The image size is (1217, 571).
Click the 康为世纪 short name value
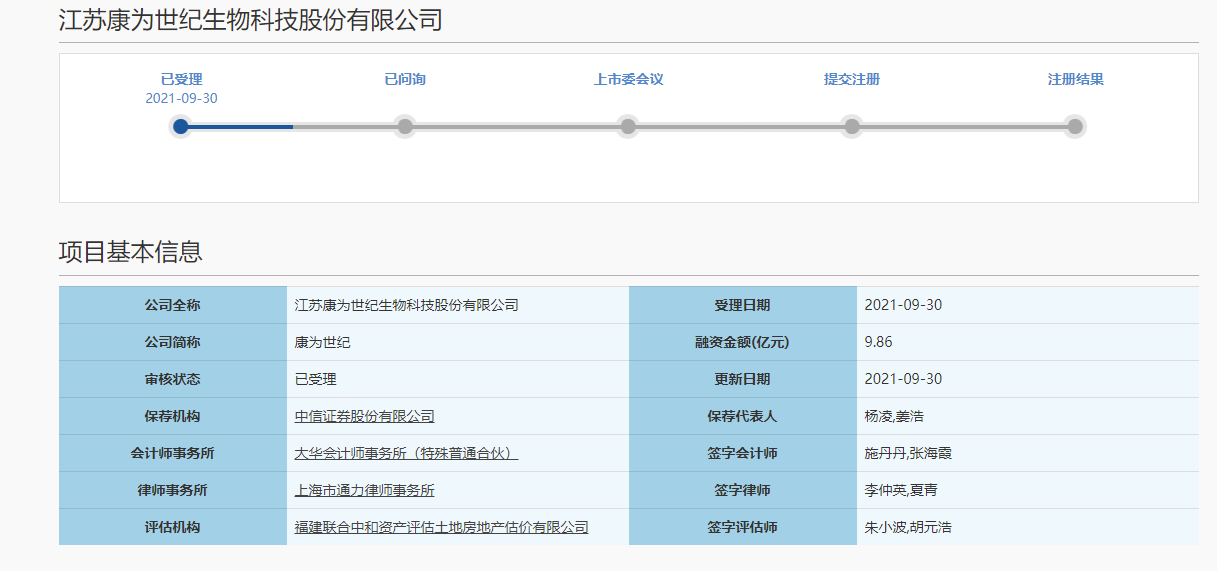[323, 342]
